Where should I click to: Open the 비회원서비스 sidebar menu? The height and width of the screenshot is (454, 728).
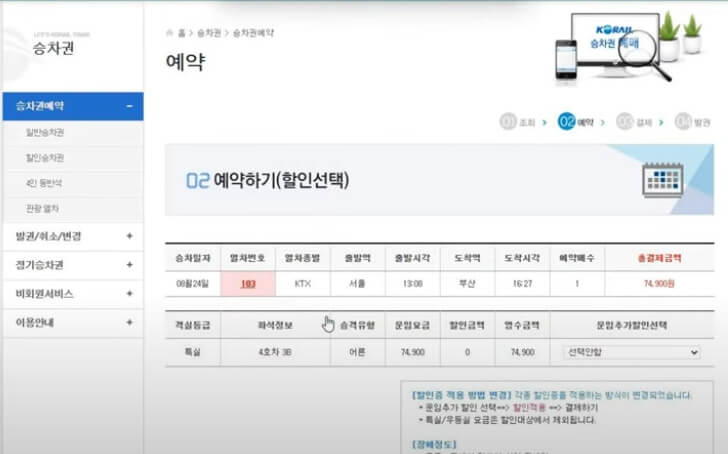tap(73, 294)
